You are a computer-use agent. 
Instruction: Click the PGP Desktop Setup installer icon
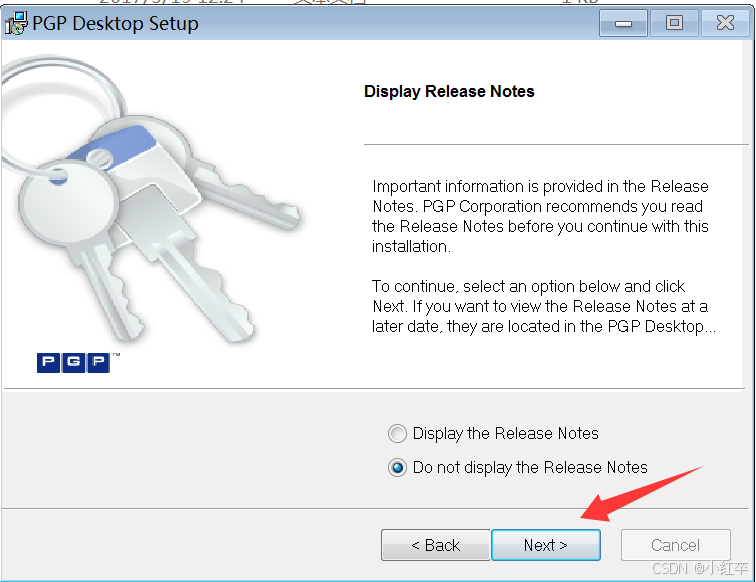pos(16,23)
